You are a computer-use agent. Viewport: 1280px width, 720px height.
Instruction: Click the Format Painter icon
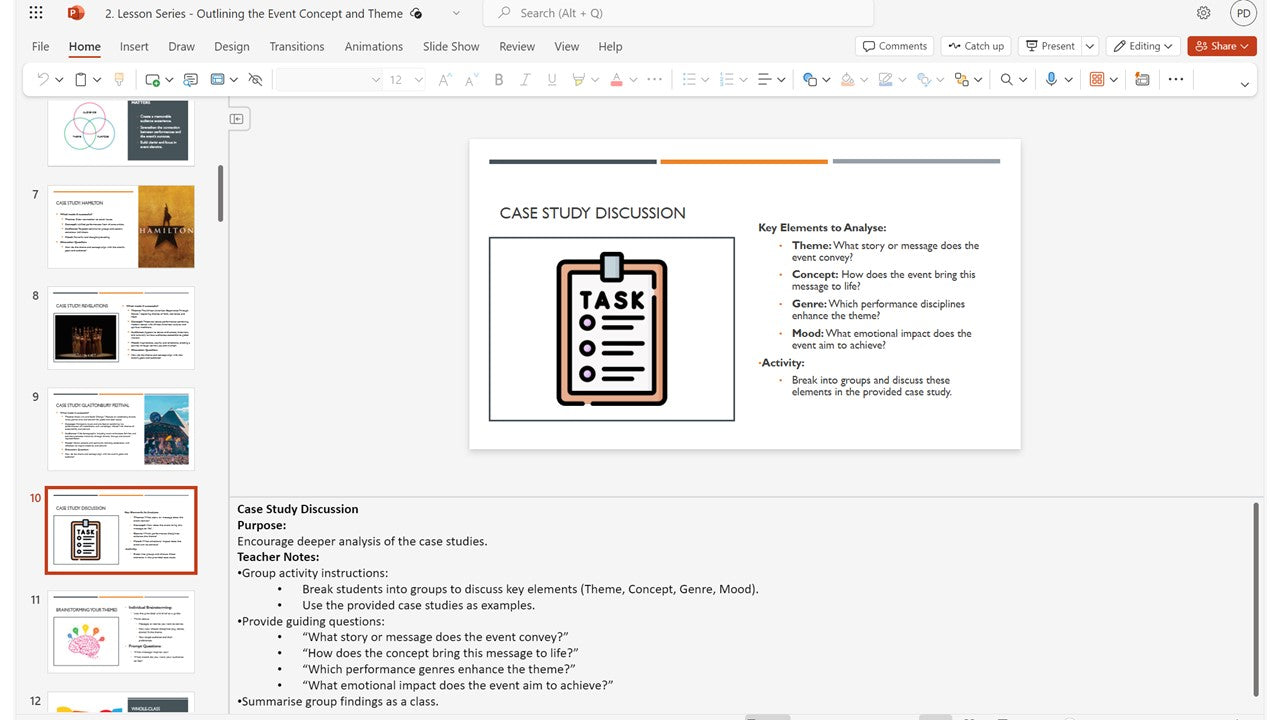[120, 80]
